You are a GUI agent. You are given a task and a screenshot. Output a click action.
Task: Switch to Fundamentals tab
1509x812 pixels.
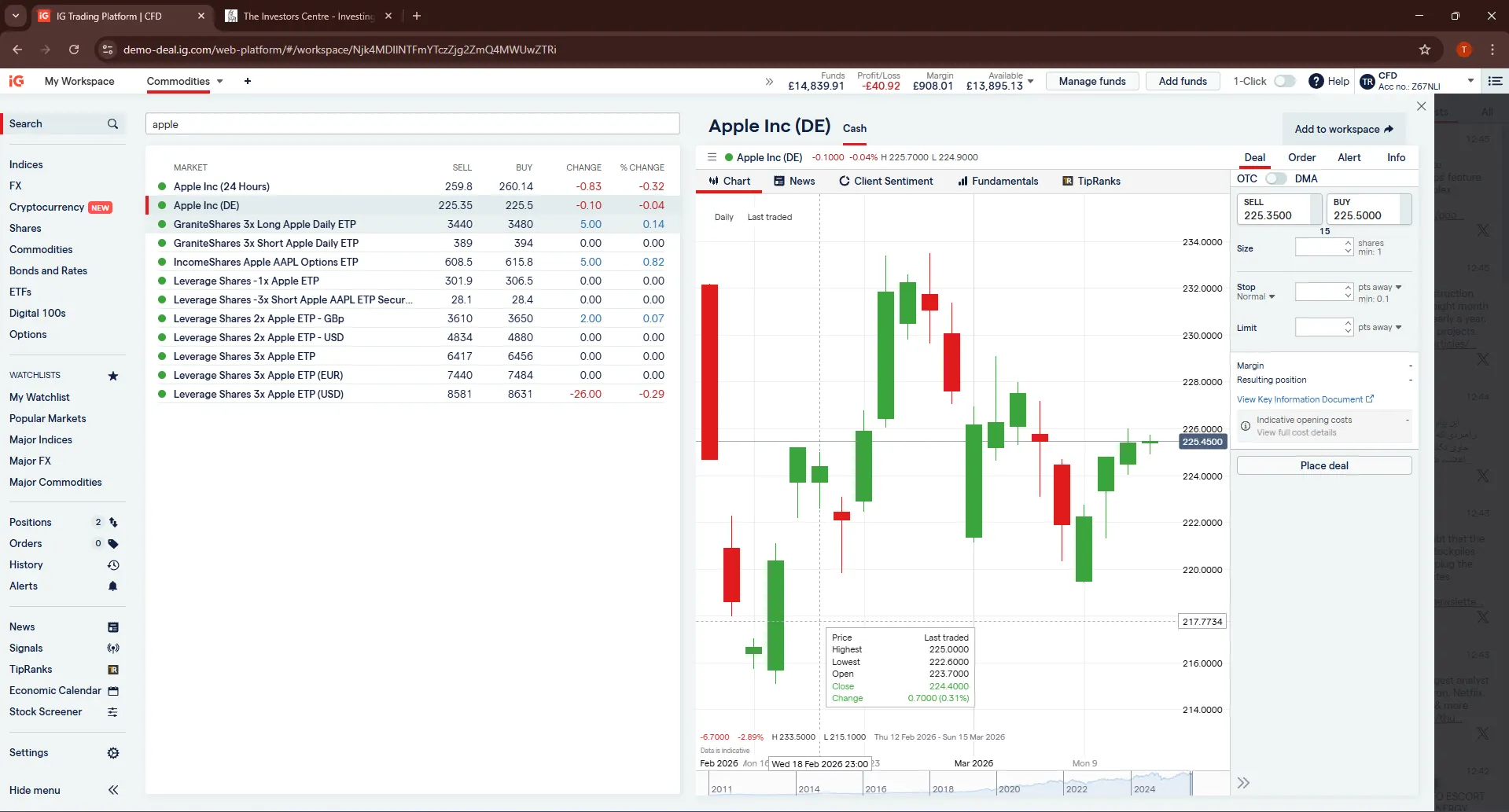(998, 181)
